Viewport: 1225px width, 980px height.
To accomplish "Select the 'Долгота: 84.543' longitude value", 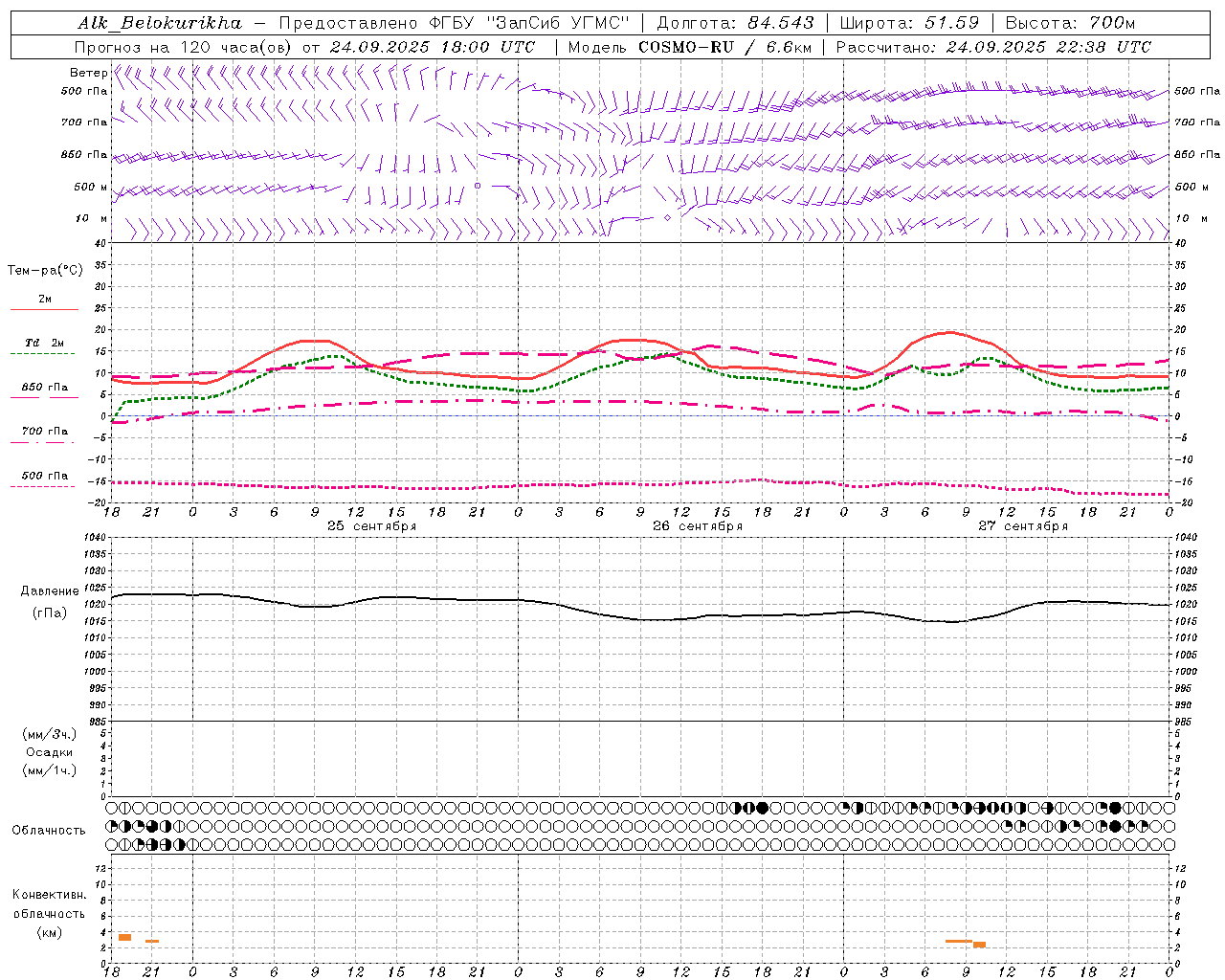I will tap(737, 23).
